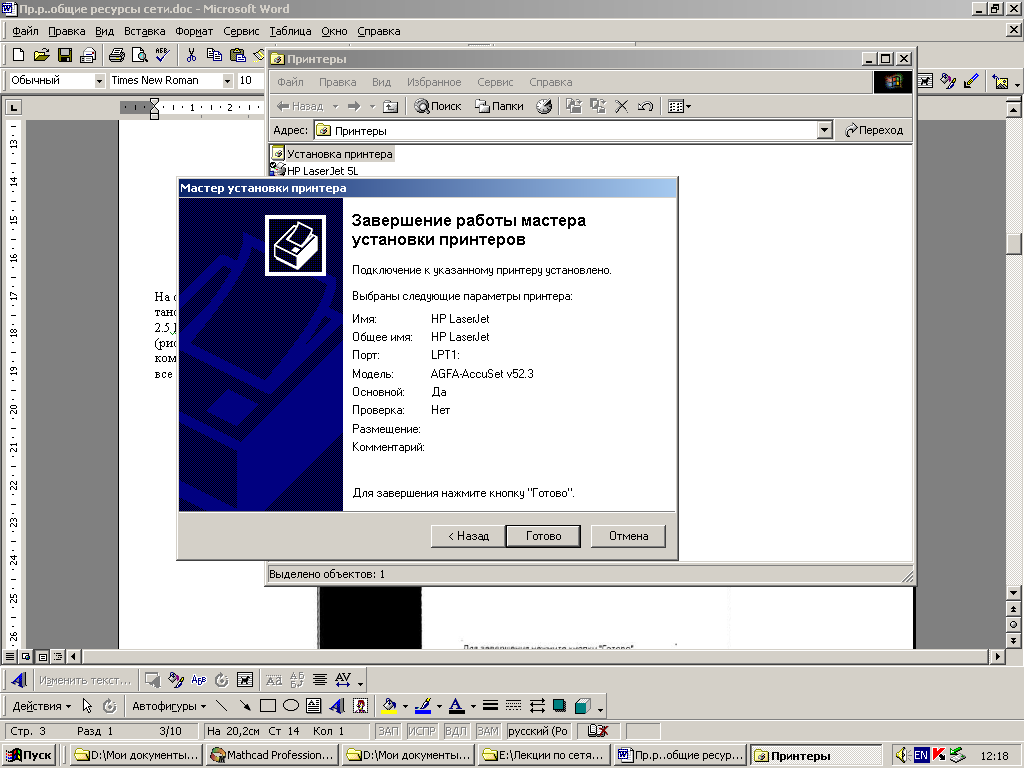Click the History icon in Printers toolbar
The width and height of the screenshot is (1024, 768).
544,106
